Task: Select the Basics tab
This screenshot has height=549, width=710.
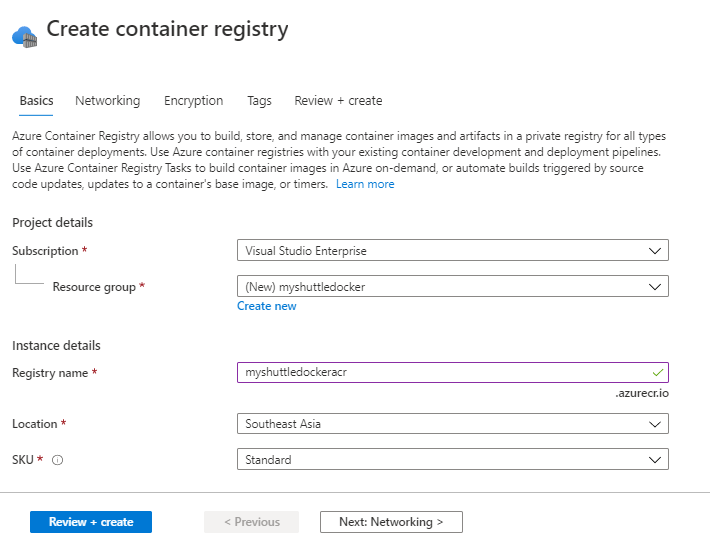Action: click(x=36, y=101)
